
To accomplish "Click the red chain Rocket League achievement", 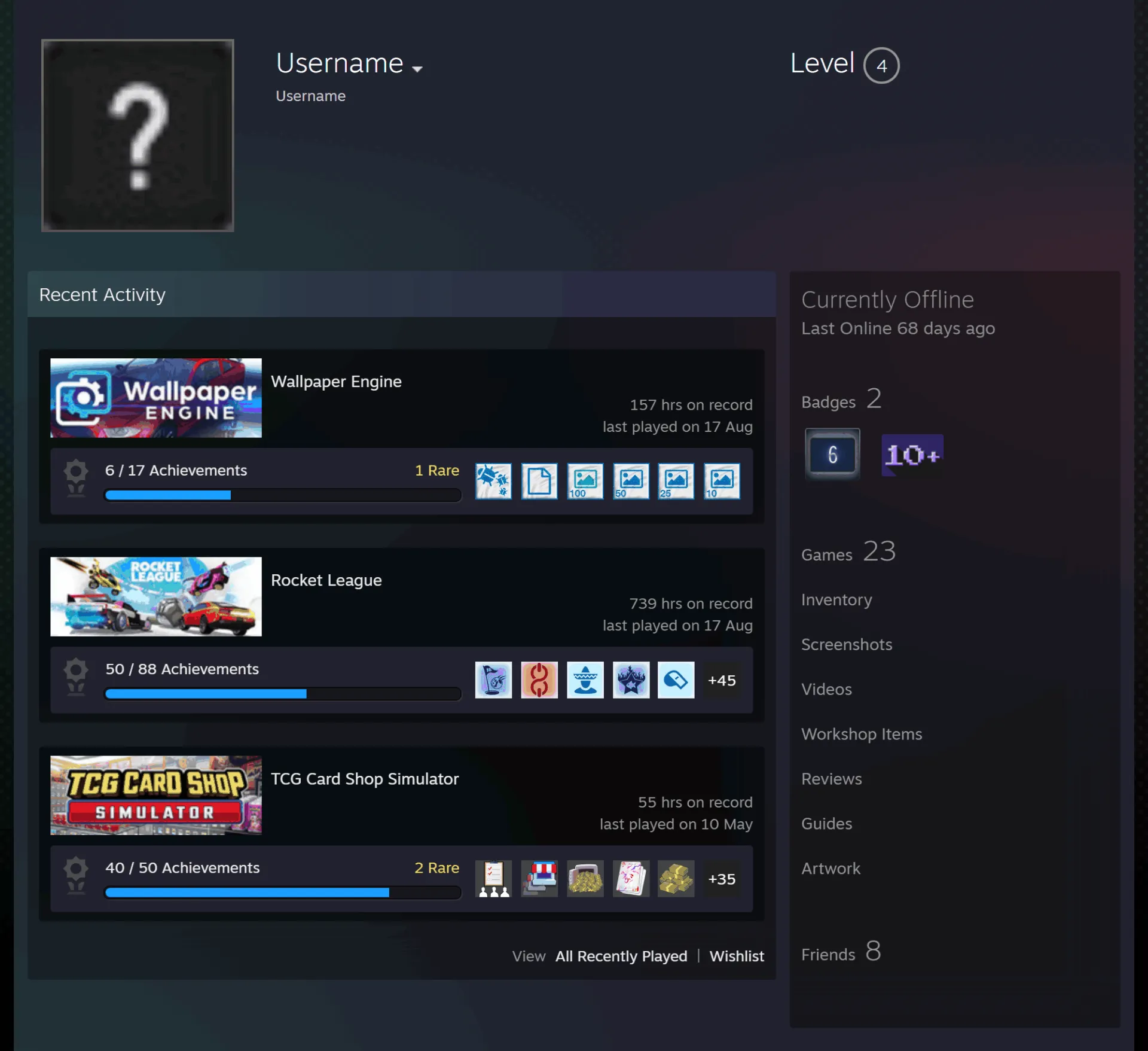I will coord(539,680).
